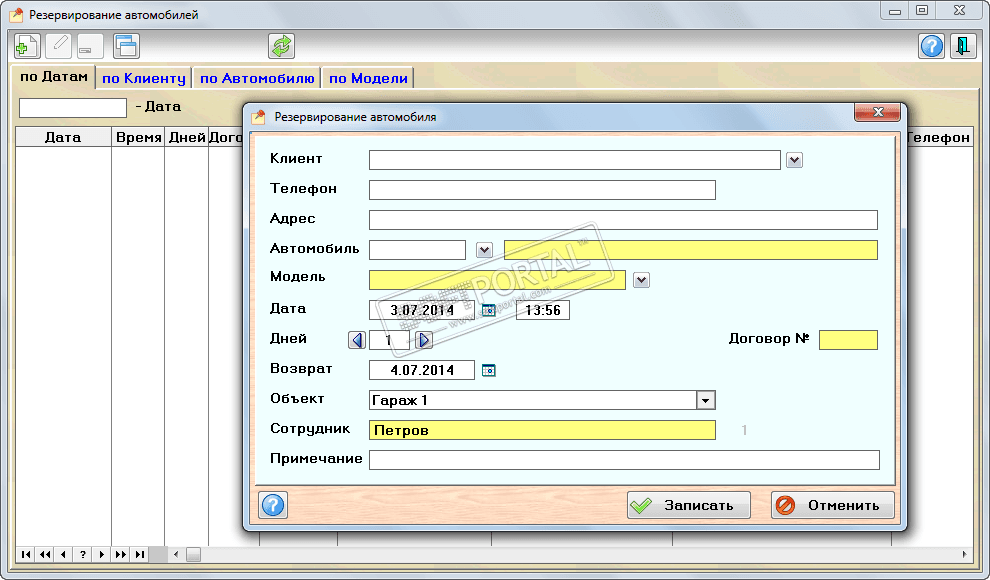Image resolution: width=990 pixels, height=580 pixels.
Task: Expand the Автомобиль dropdown list
Action: tap(484, 250)
